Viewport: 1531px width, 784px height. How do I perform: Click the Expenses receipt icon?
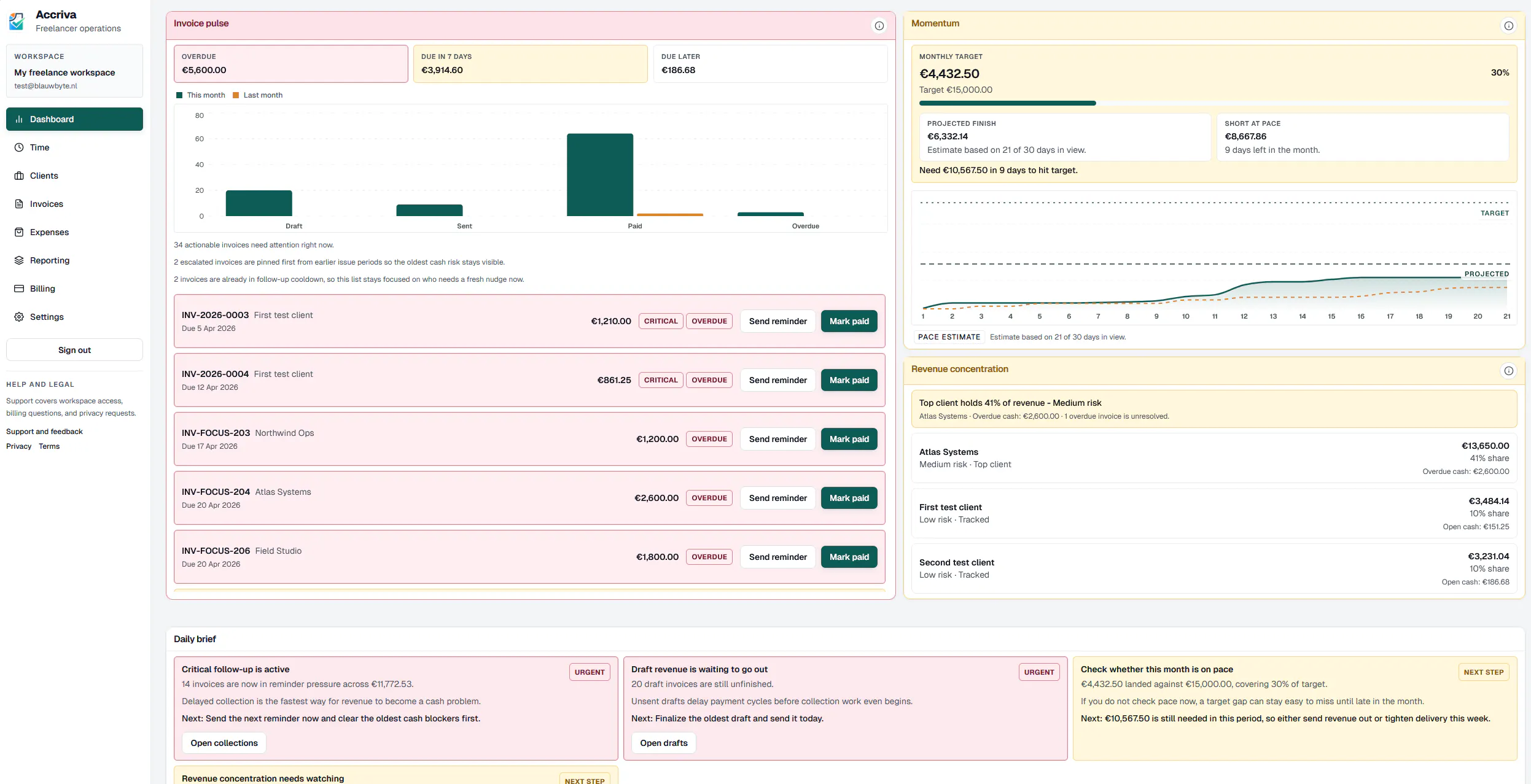19,232
